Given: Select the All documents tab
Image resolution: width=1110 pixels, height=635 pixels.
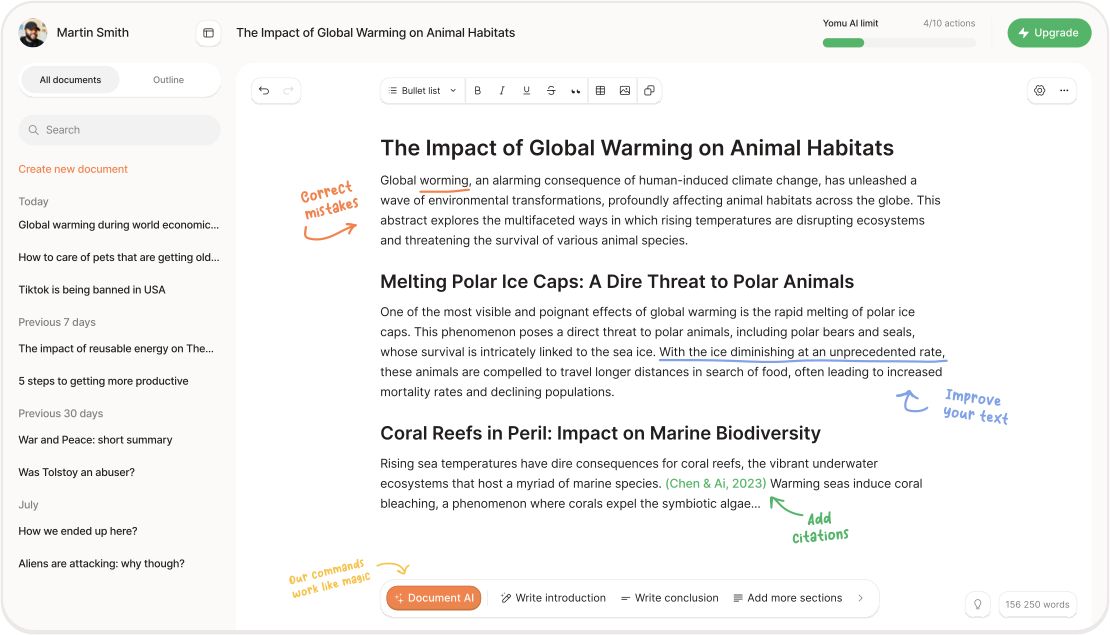Looking at the screenshot, I should [70, 80].
